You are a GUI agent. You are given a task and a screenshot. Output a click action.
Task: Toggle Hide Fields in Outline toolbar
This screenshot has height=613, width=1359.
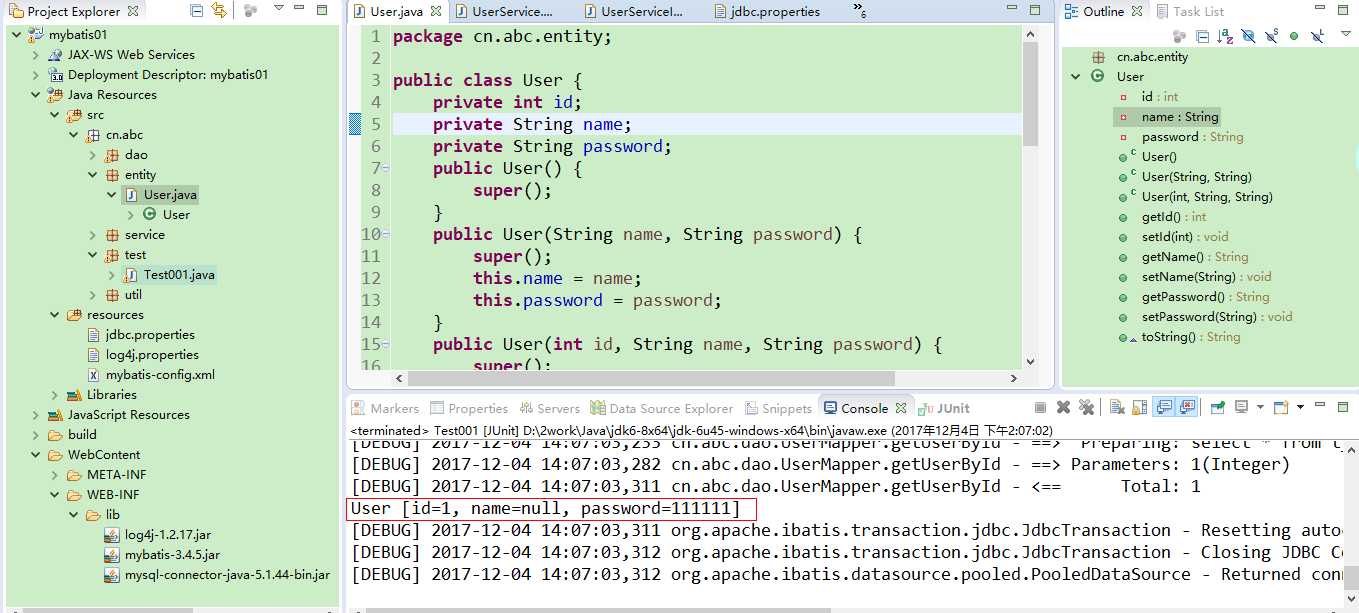tap(1248, 36)
